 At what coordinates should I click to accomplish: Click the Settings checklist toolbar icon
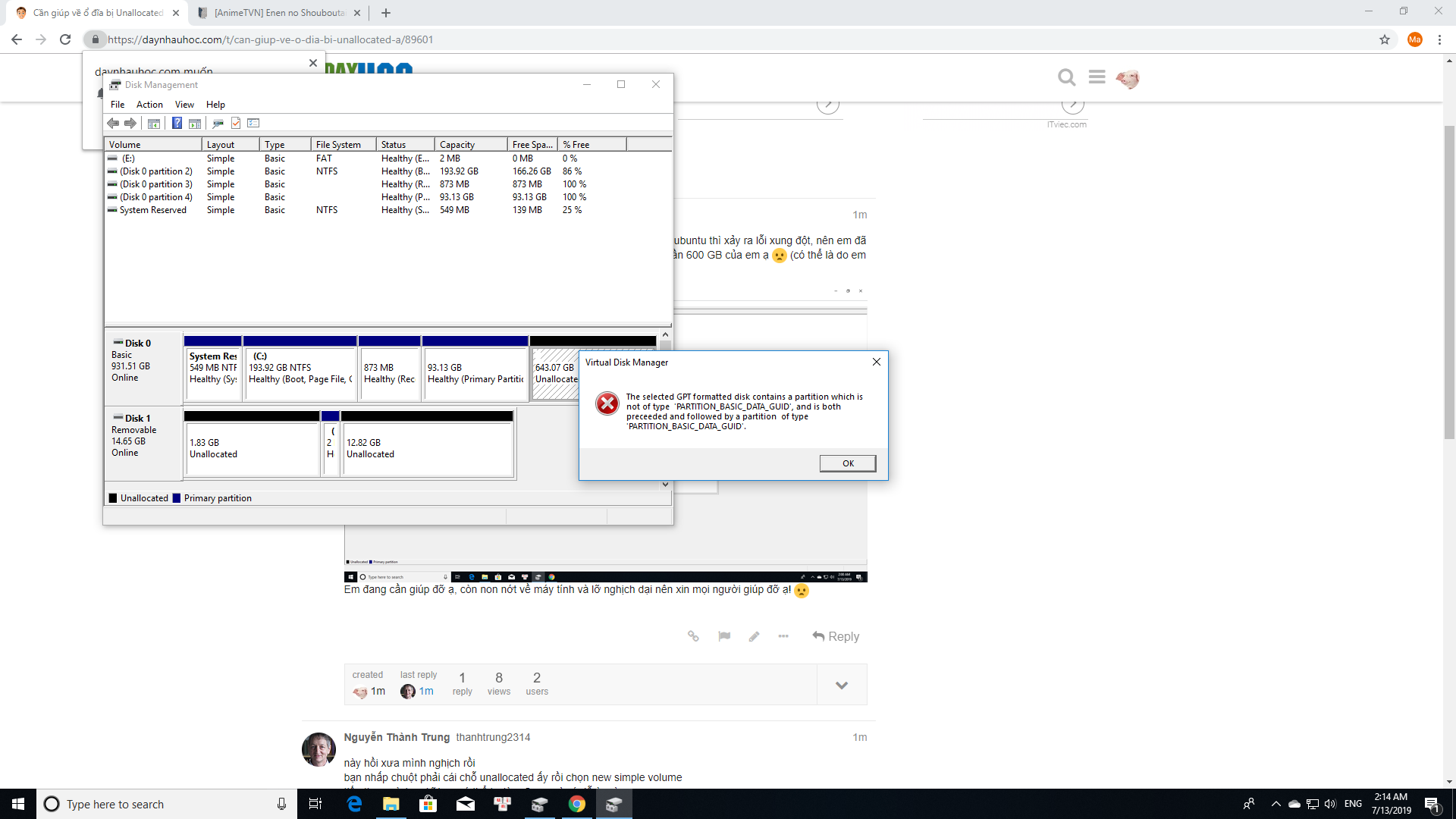pos(253,123)
